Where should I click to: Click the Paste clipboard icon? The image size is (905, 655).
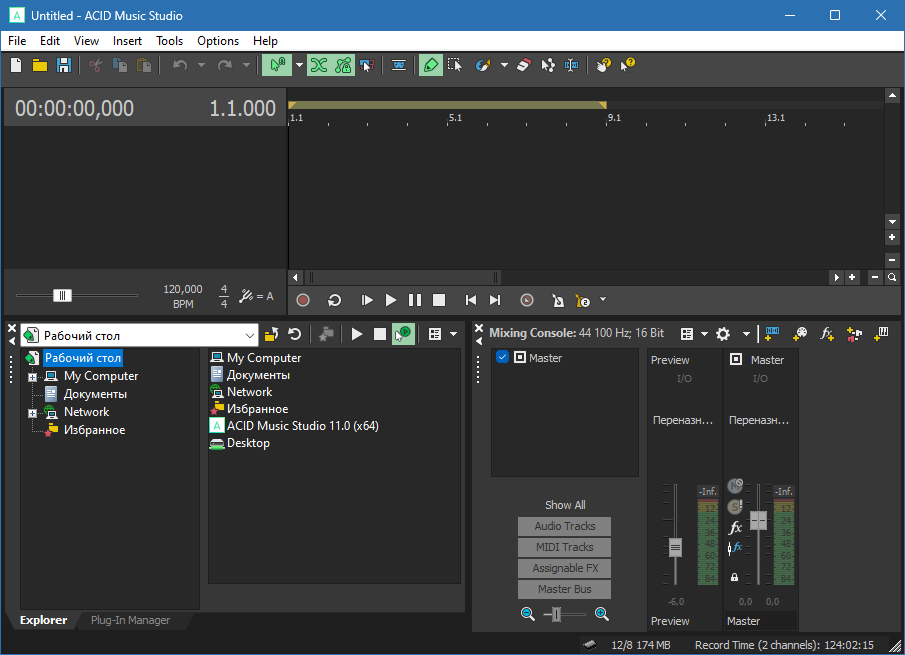[143, 65]
